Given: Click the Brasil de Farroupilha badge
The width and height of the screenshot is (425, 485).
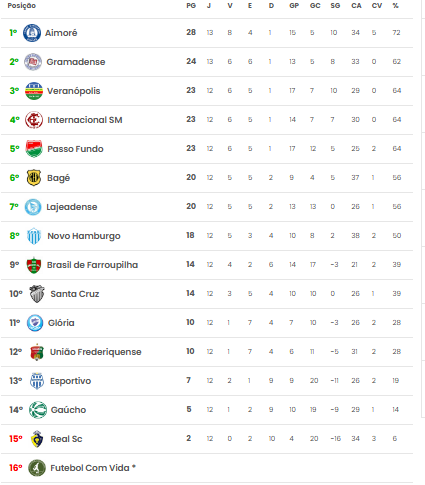Looking at the screenshot, I should pos(34,265).
